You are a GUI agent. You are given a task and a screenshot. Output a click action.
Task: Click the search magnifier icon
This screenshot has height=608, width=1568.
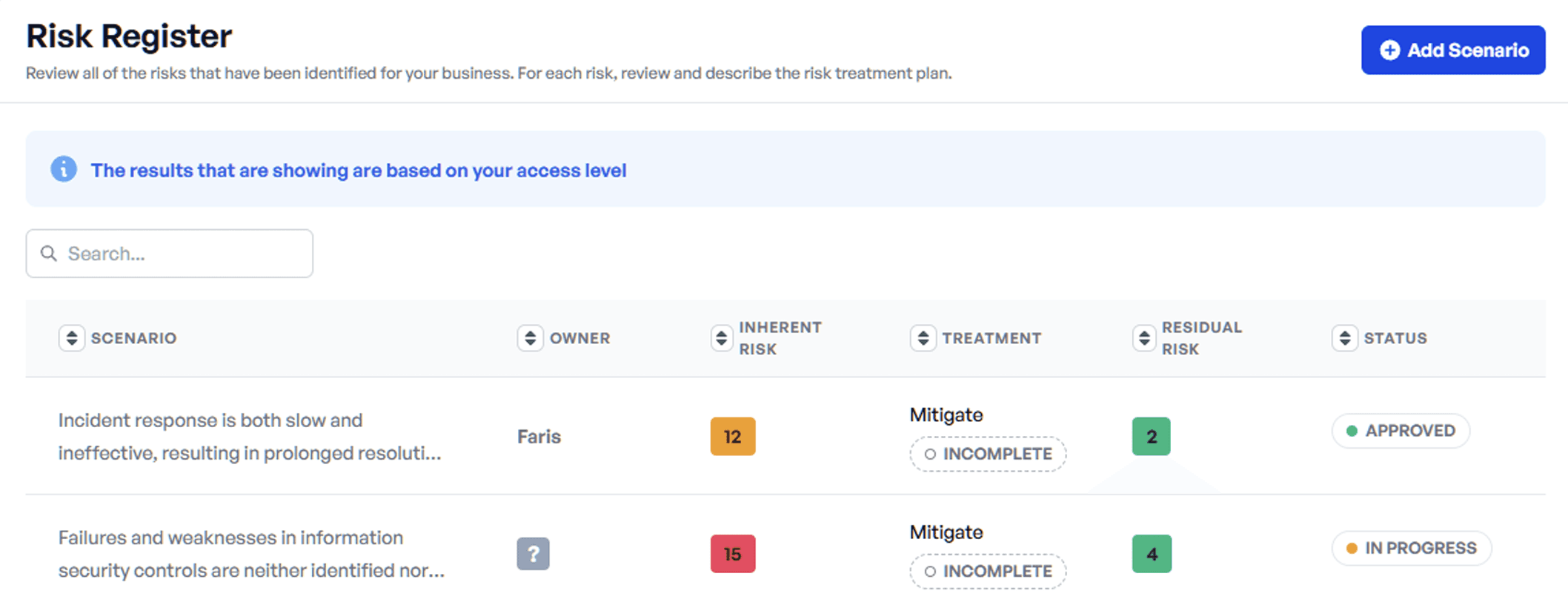click(49, 254)
